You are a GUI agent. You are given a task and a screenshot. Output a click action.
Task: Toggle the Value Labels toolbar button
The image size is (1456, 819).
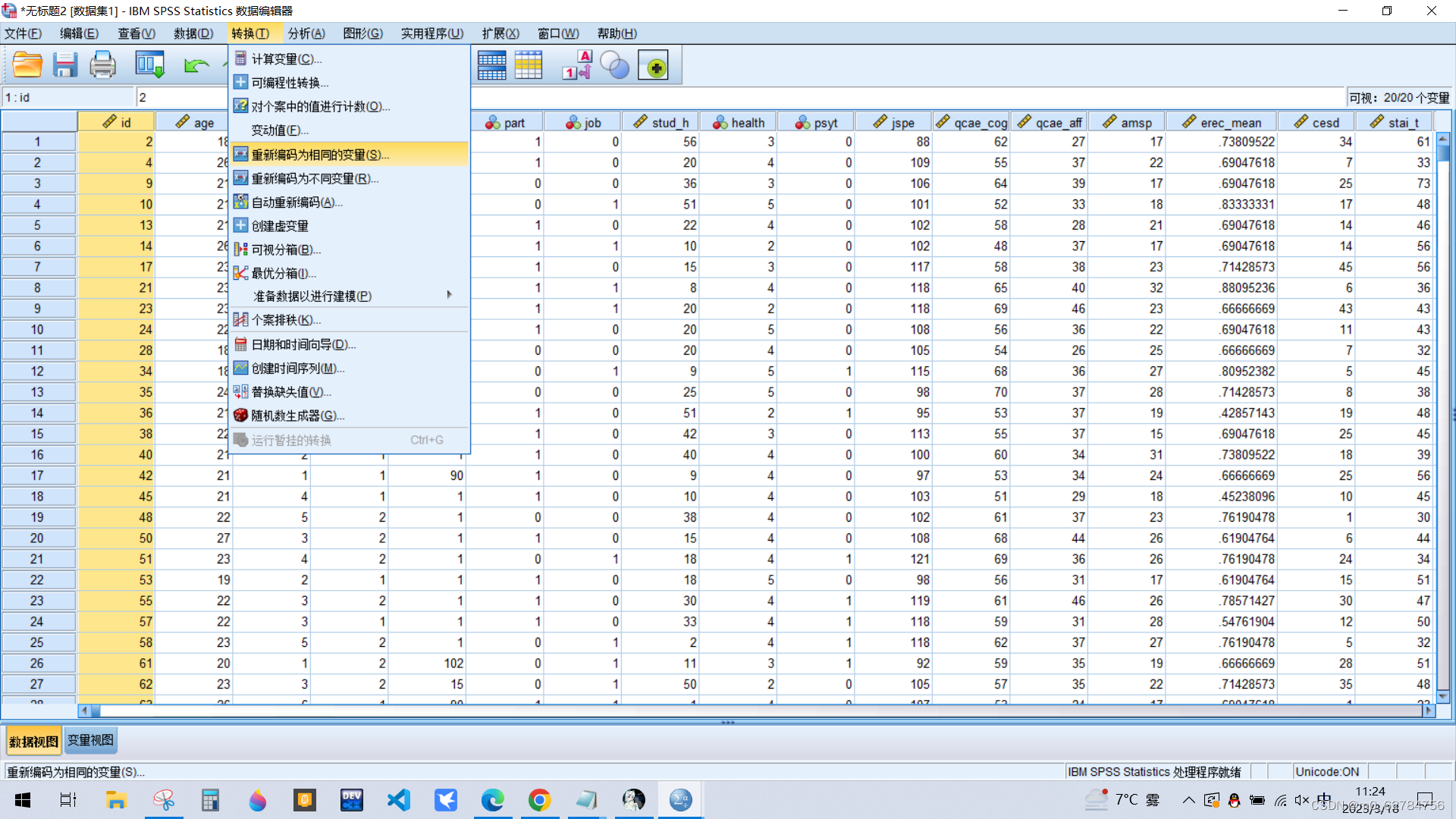pyautogui.click(x=577, y=65)
